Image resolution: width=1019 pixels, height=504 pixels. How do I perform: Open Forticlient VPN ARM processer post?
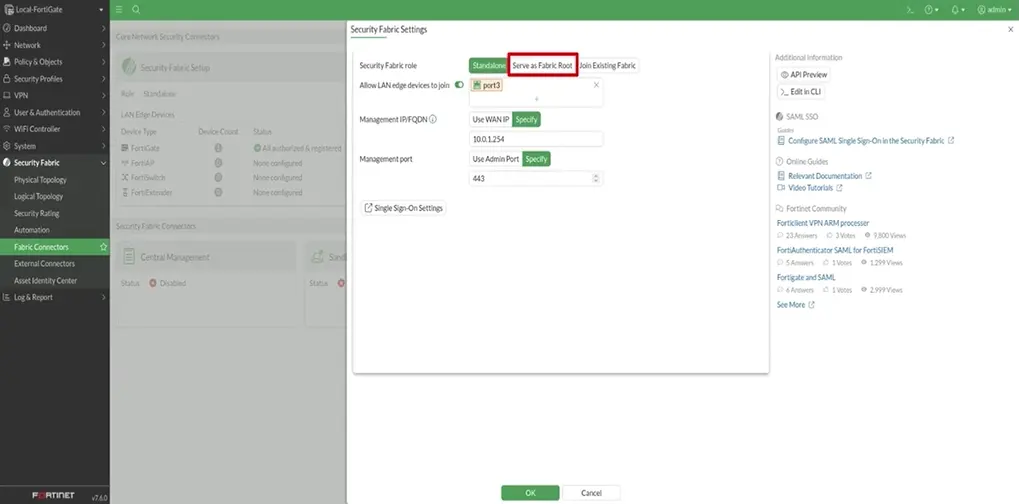click(x=823, y=223)
